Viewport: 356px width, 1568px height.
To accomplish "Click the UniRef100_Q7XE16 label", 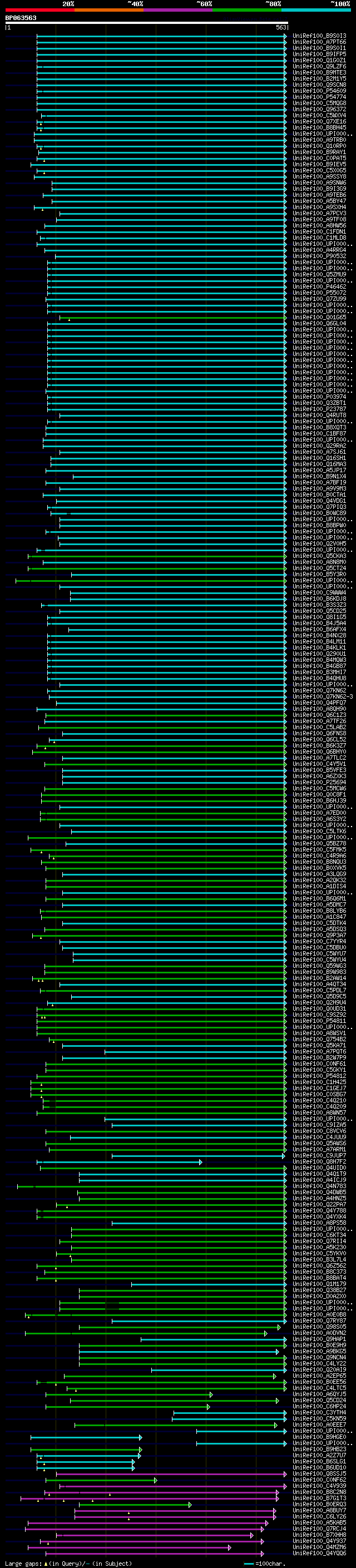I will [x=319, y=122].
